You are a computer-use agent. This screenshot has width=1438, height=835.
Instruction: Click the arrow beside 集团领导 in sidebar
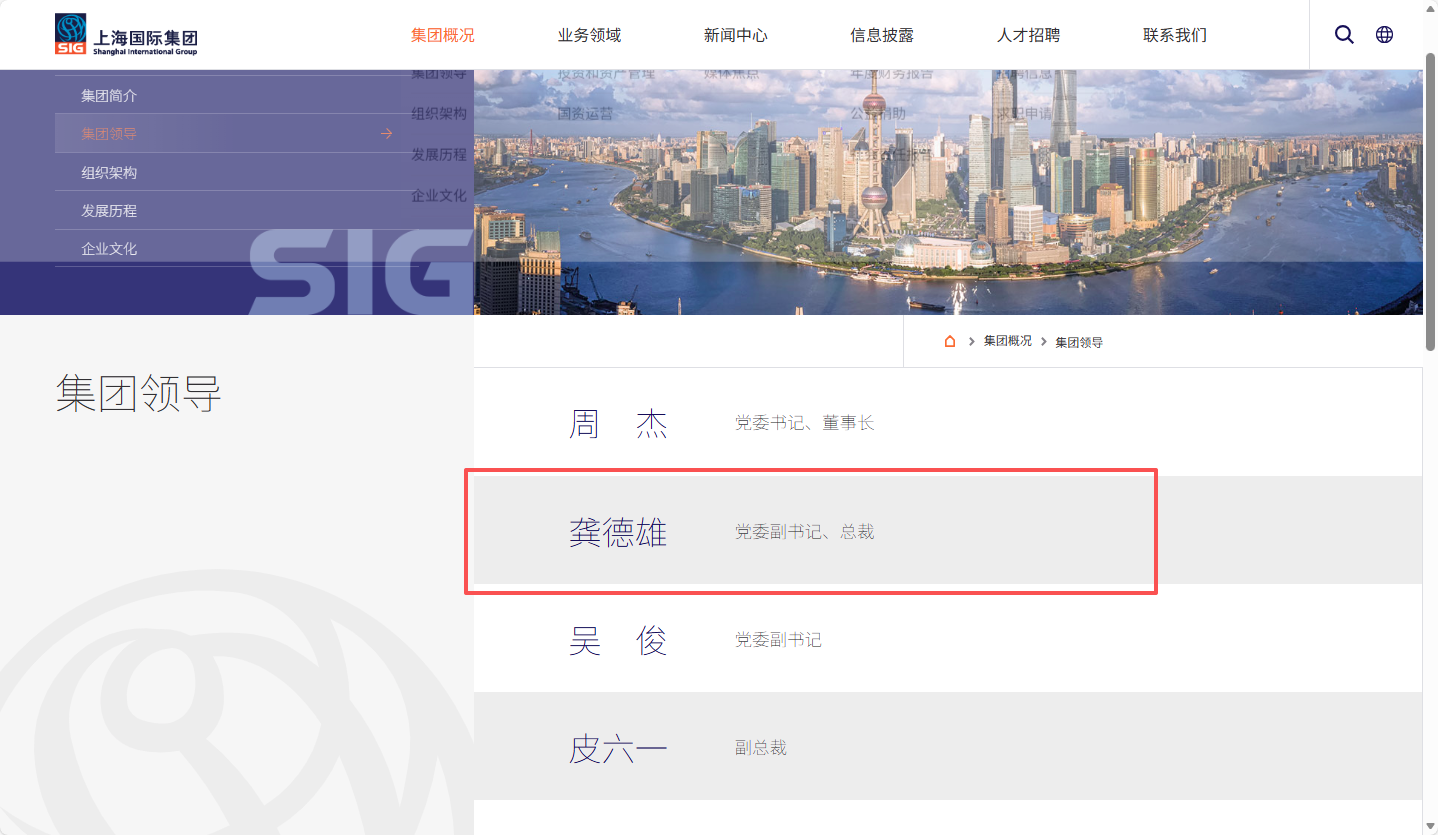(x=387, y=134)
